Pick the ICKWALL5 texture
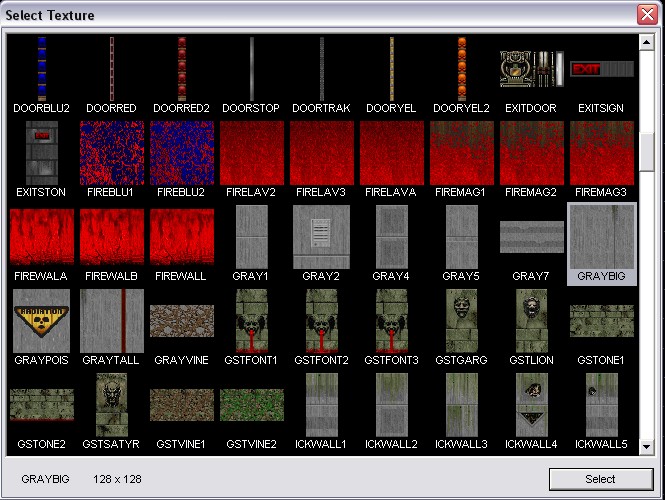Screen dimensions: 665x500 [x=602, y=405]
